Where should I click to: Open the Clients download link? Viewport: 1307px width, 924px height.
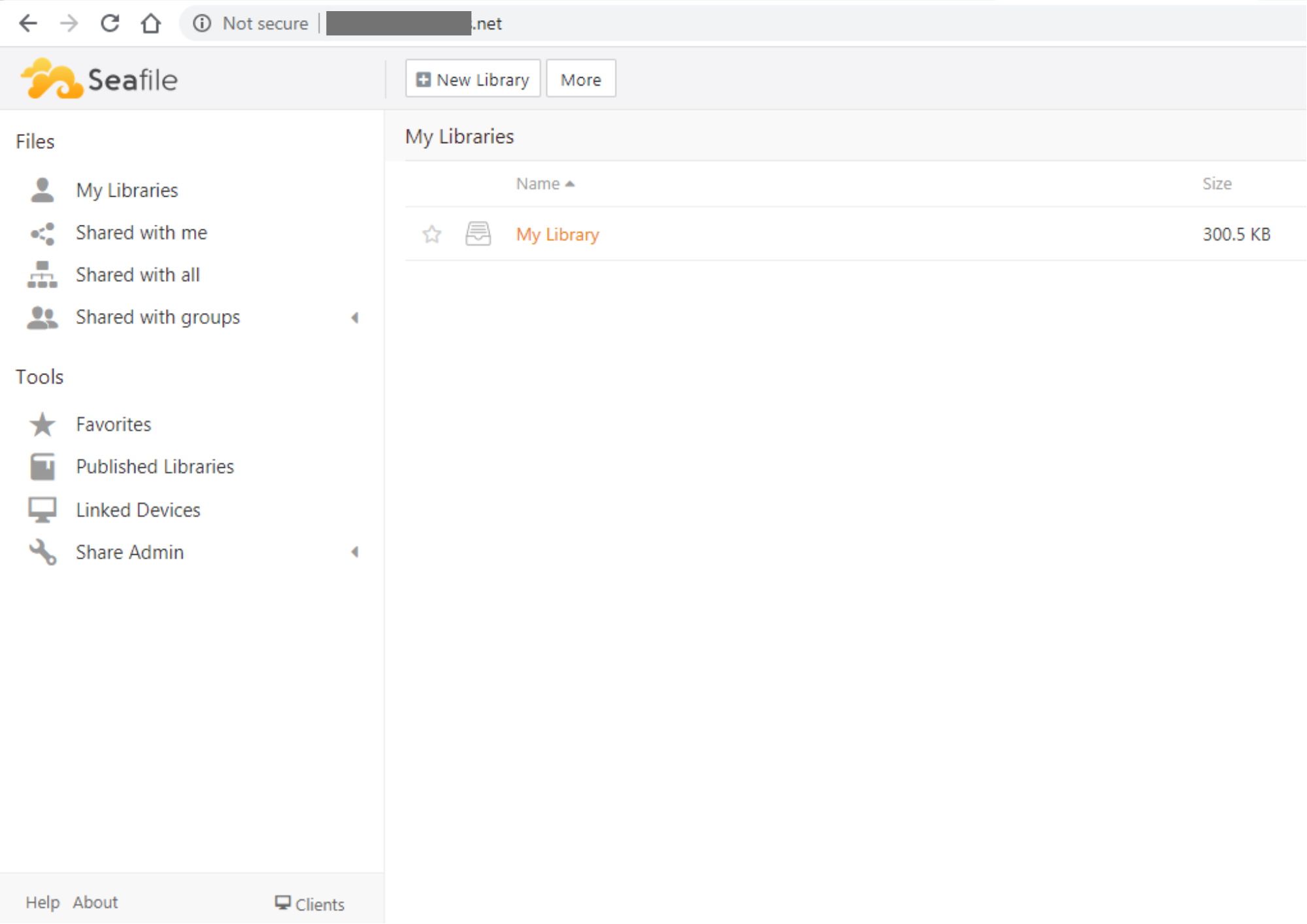click(x=310, y=904)
